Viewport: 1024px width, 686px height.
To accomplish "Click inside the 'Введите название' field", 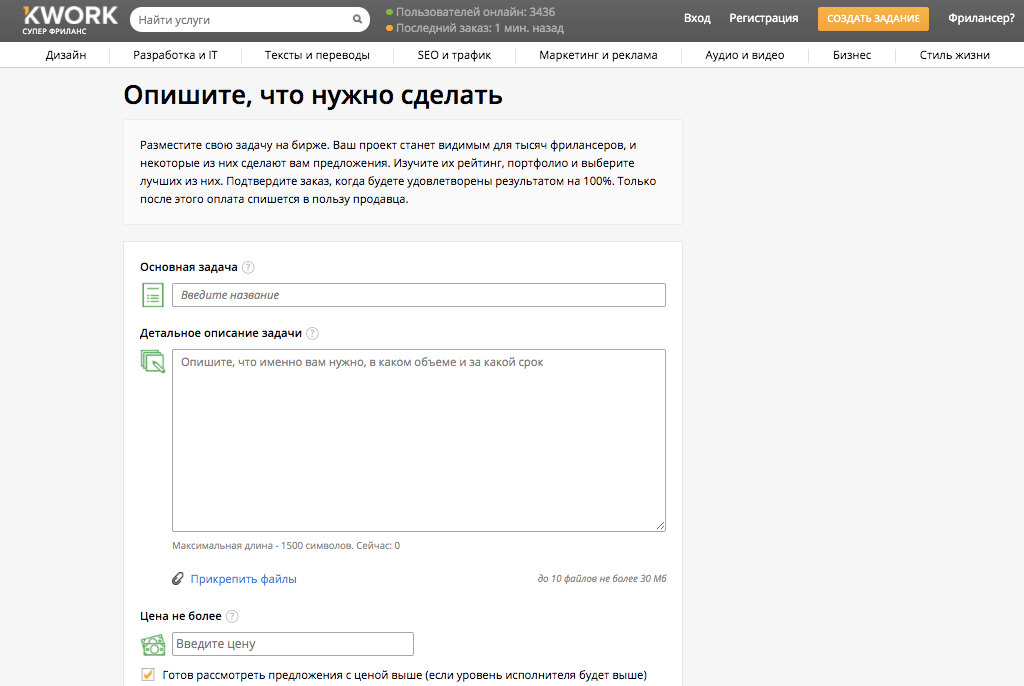I will 420,294.
